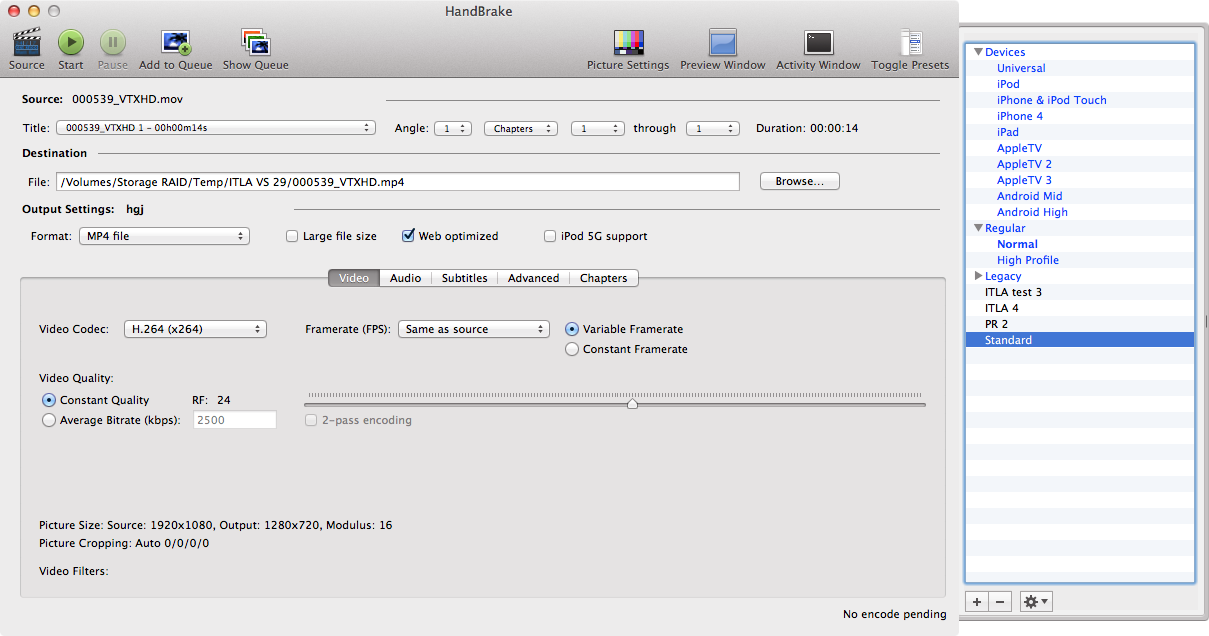Viewport: 1209px width, 636px height.
Task: Open the Title dropdown menu
Action: click(215, 128)
